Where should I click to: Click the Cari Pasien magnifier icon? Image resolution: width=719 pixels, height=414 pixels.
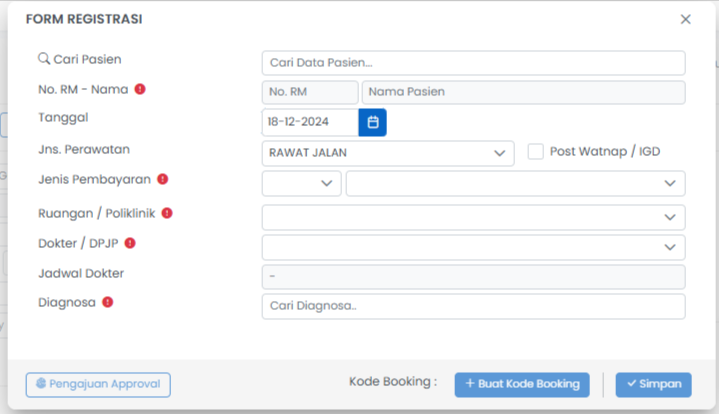(43, 60)
